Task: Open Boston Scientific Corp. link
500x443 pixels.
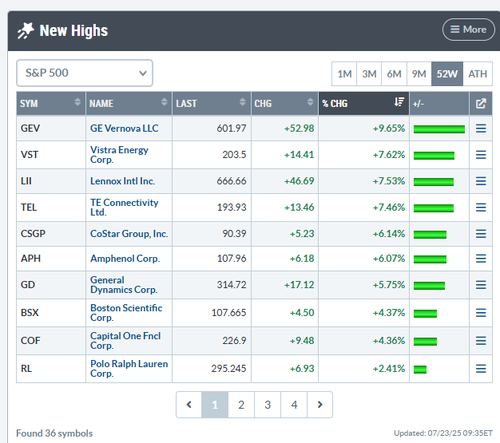Action: [126, 313]
